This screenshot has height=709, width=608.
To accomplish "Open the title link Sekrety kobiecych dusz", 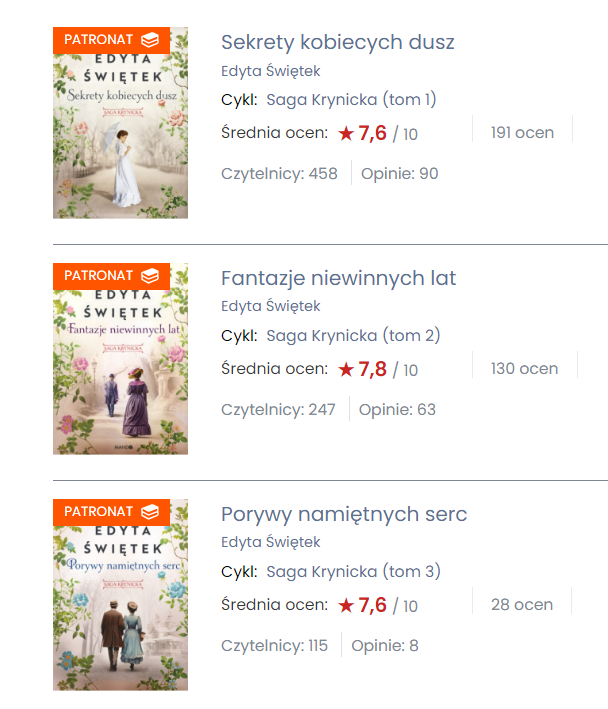I will pos(337,42).
